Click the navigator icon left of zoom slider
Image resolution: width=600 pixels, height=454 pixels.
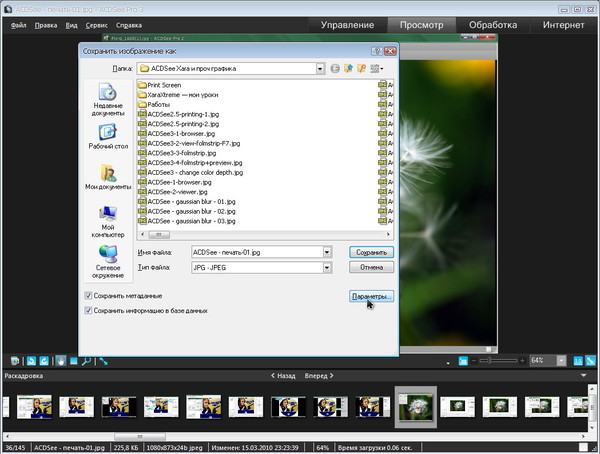point(463,361)
